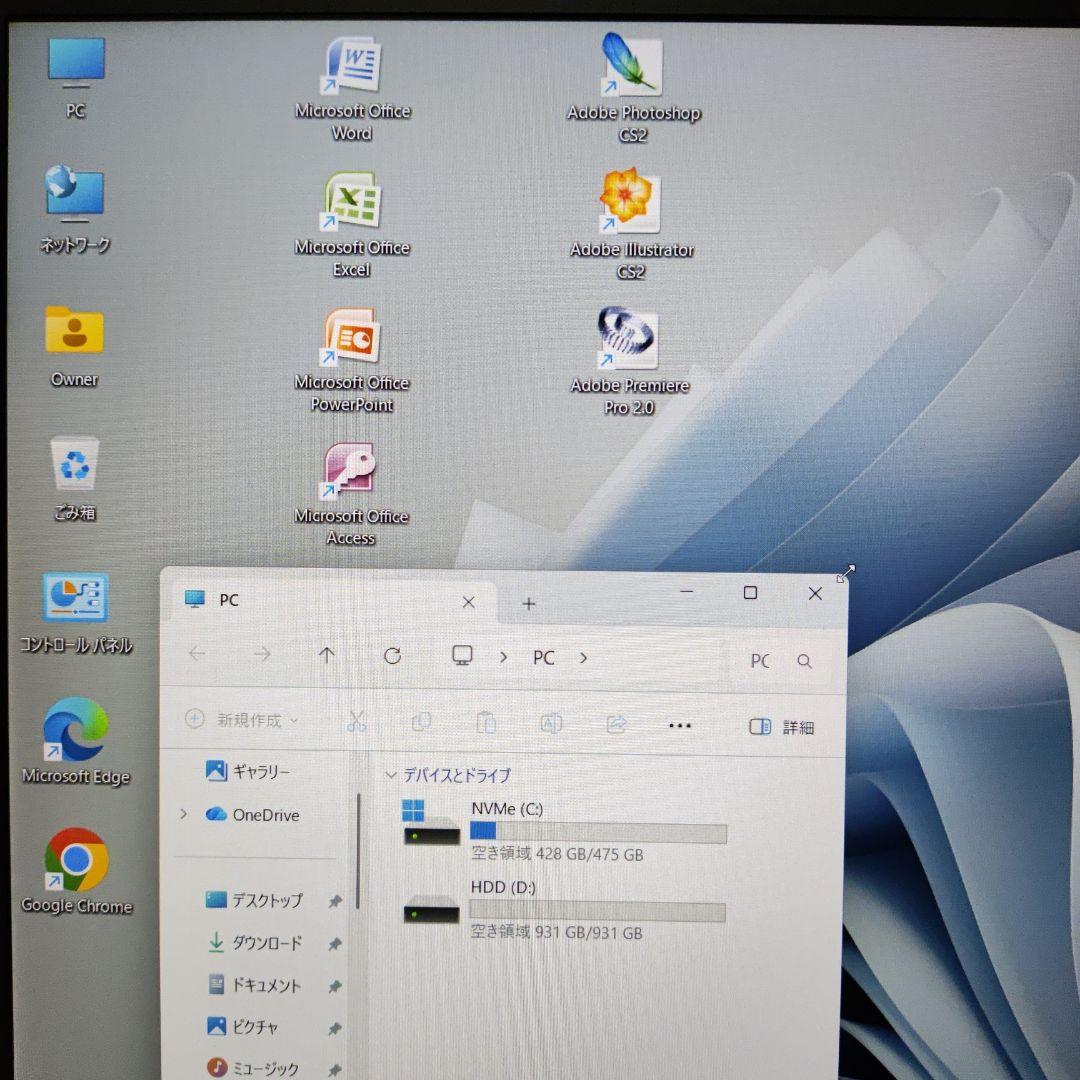Collapse the デバイスとドライブ group
The width and height of the screenshot is (1080, 1080).
click(391, 776)
